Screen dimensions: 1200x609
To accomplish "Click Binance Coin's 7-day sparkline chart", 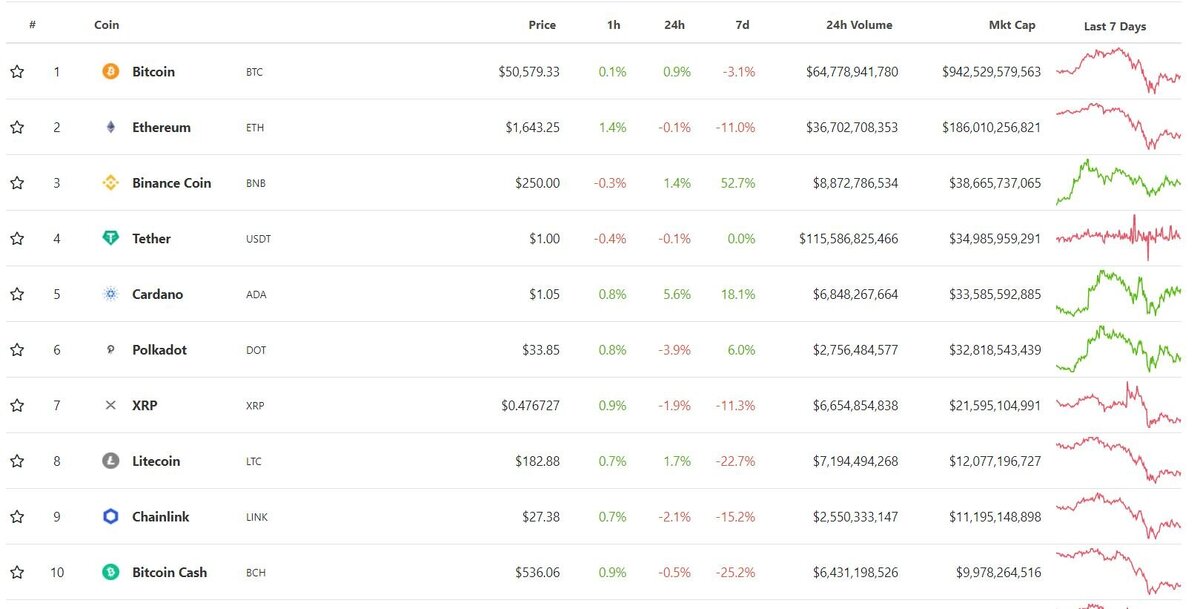I will click(x=1117, y=183).
